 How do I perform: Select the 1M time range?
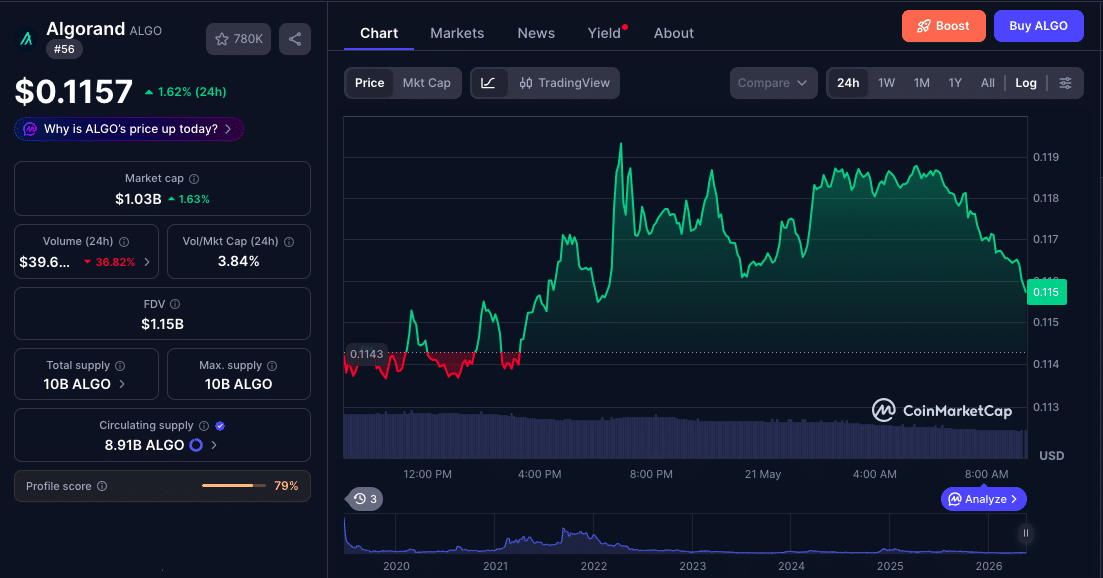coord(922,83)
